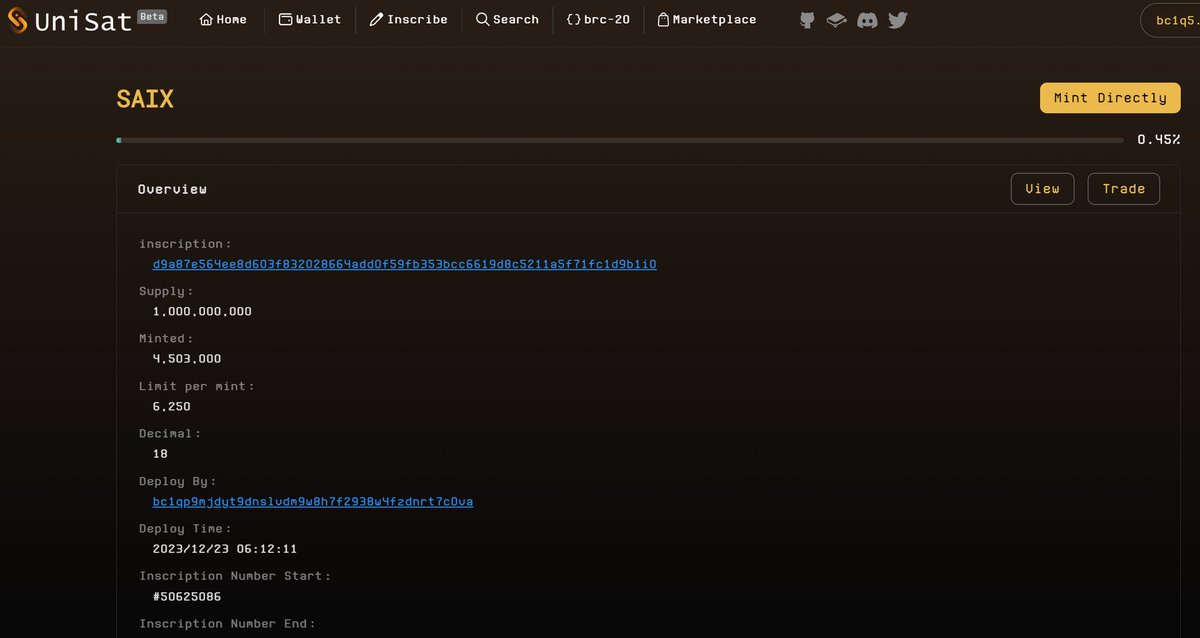Click the Minted value 4,503,000

[x=187, y=359]
